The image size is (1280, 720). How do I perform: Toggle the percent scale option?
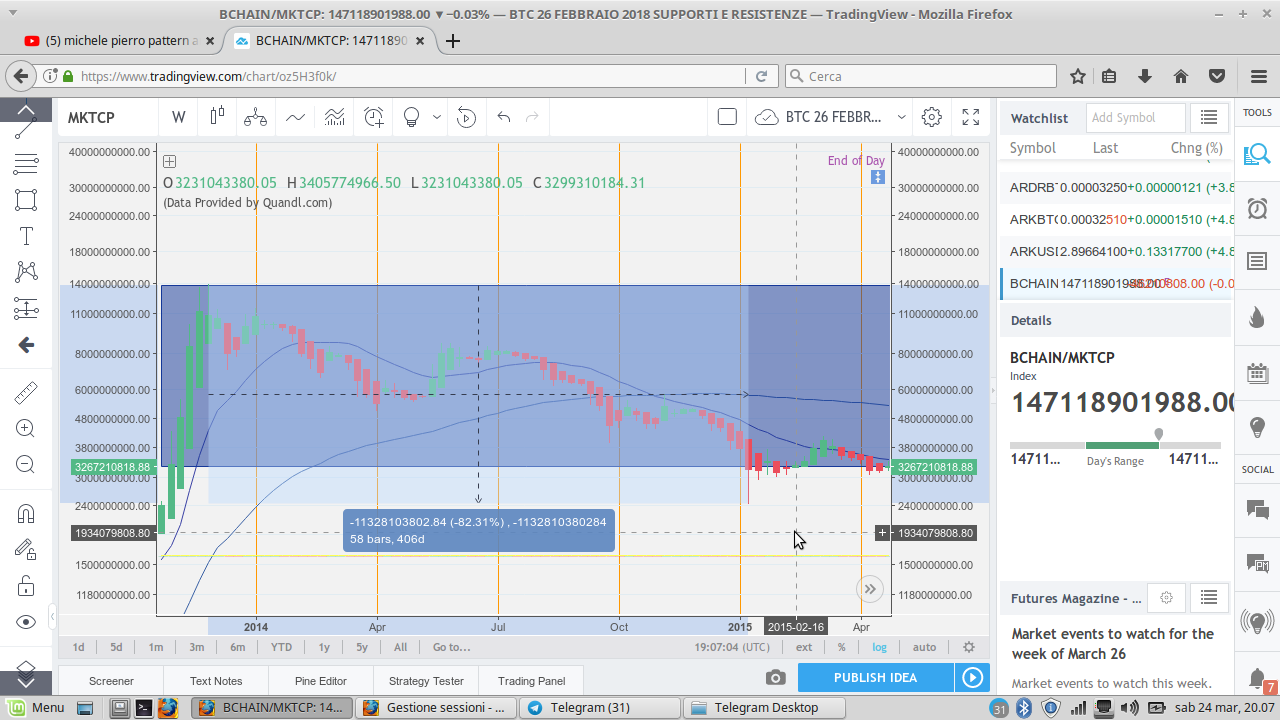tap(841, 647)
